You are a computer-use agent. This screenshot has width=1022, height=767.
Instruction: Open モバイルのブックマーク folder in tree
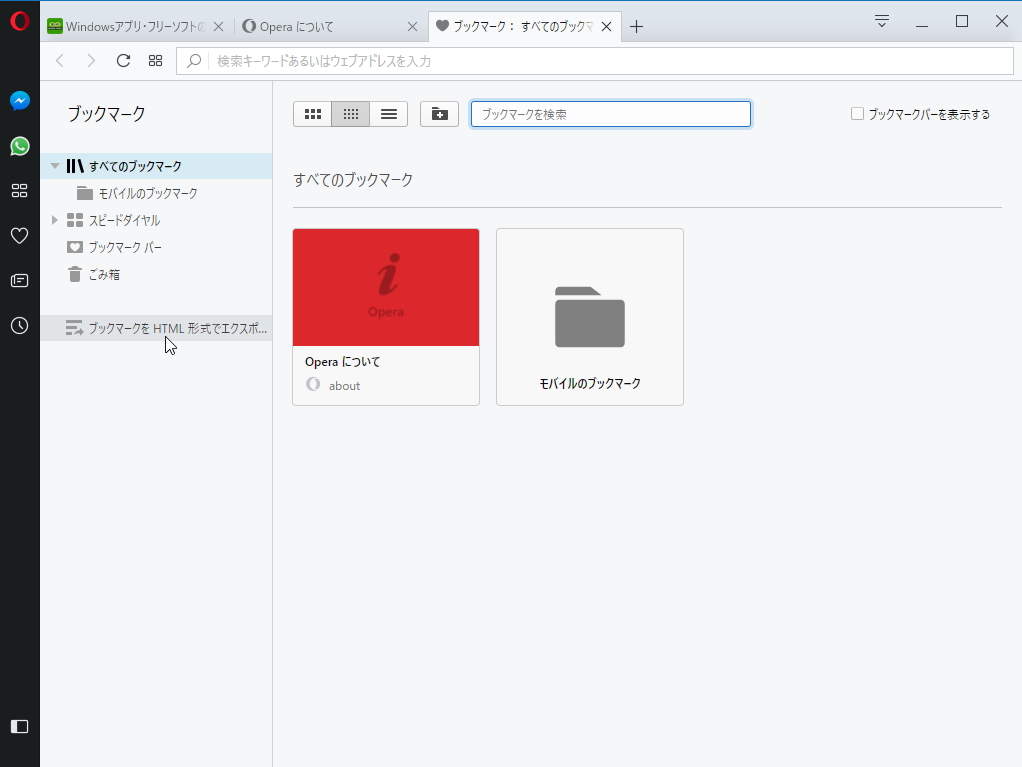156,194
